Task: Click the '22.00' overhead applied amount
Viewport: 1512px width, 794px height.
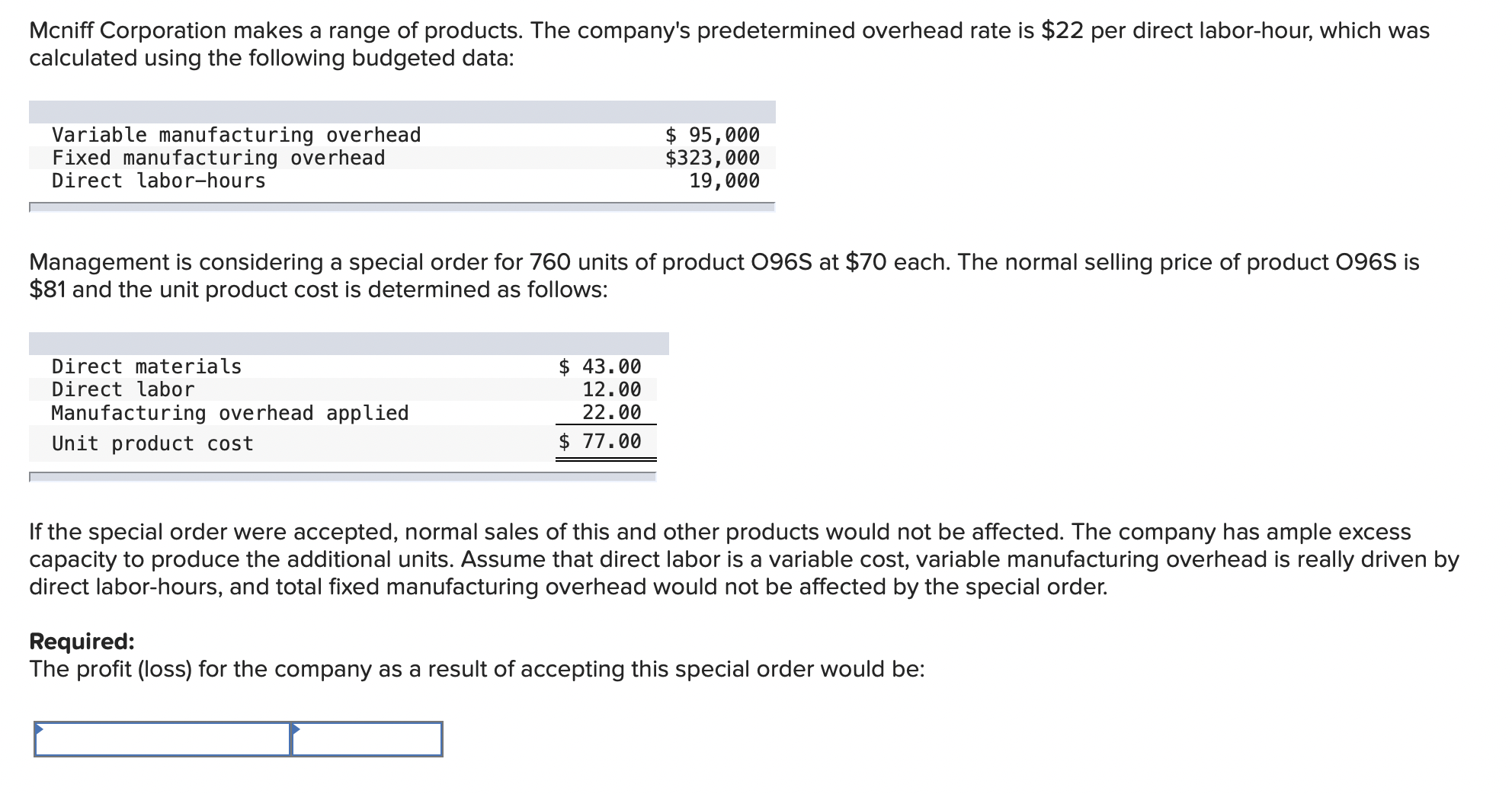Action: coord(611,412)
